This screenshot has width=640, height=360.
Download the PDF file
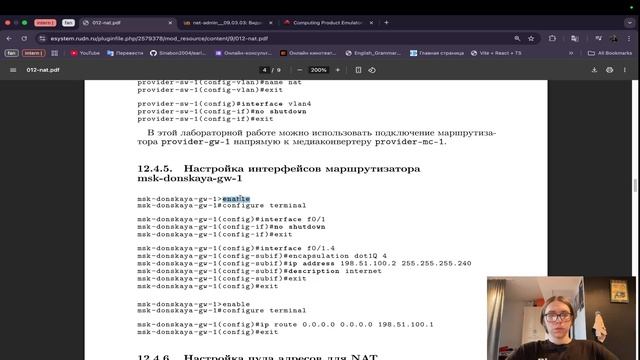[x=594, y=70]
